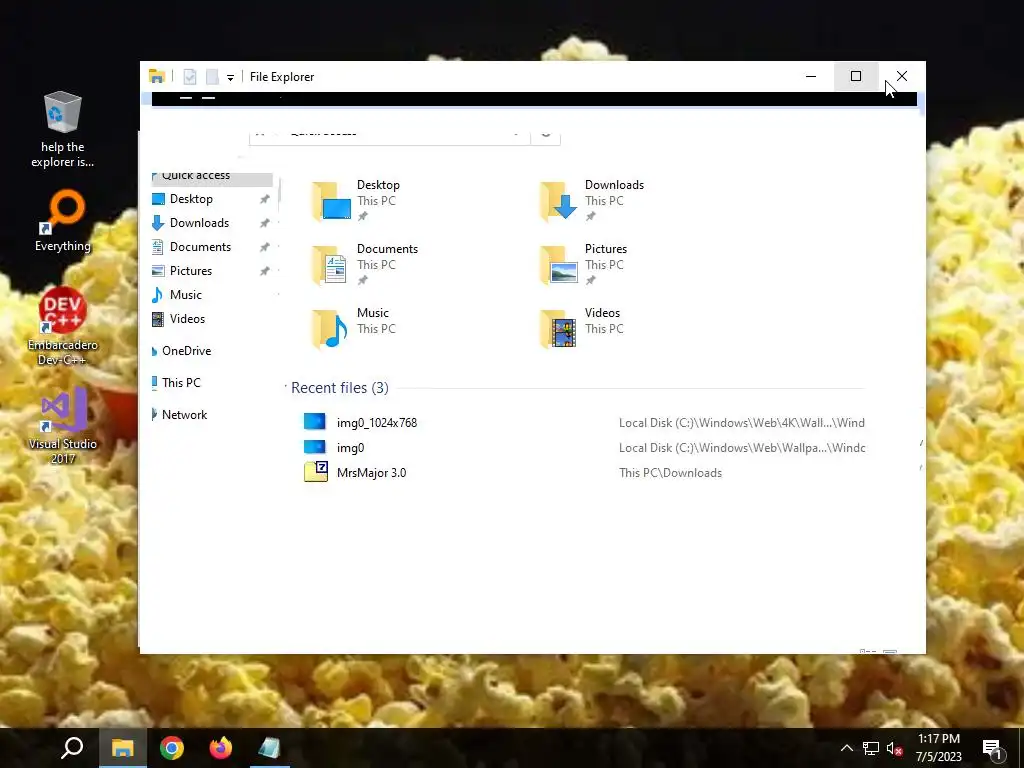The height and width of the screenshot is (768, 1024).
Task: Open the Action Center notifications icon
Action: pyautogui.click(x=993, y=749)
